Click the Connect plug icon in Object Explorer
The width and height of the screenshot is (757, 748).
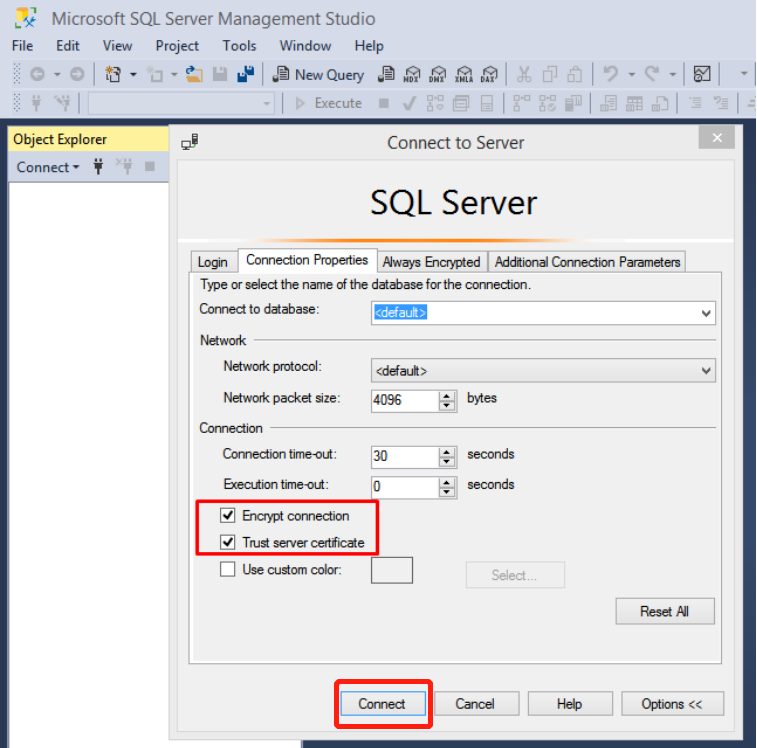tap(98, 167)
